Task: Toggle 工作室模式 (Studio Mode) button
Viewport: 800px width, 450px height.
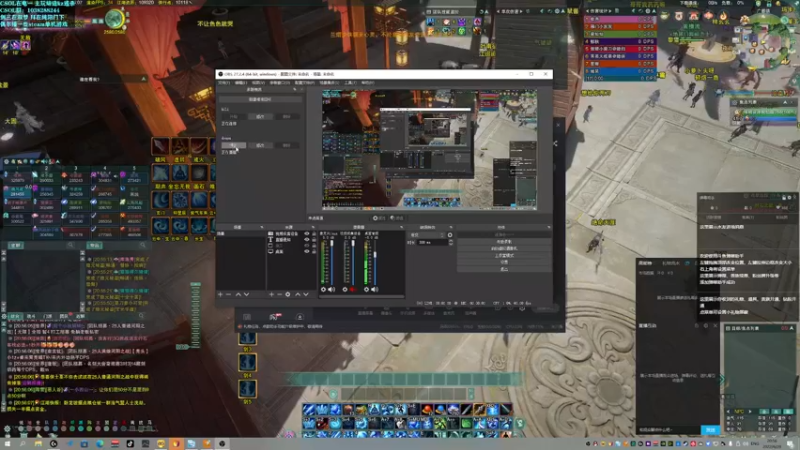Action: [x=504, y=255]
